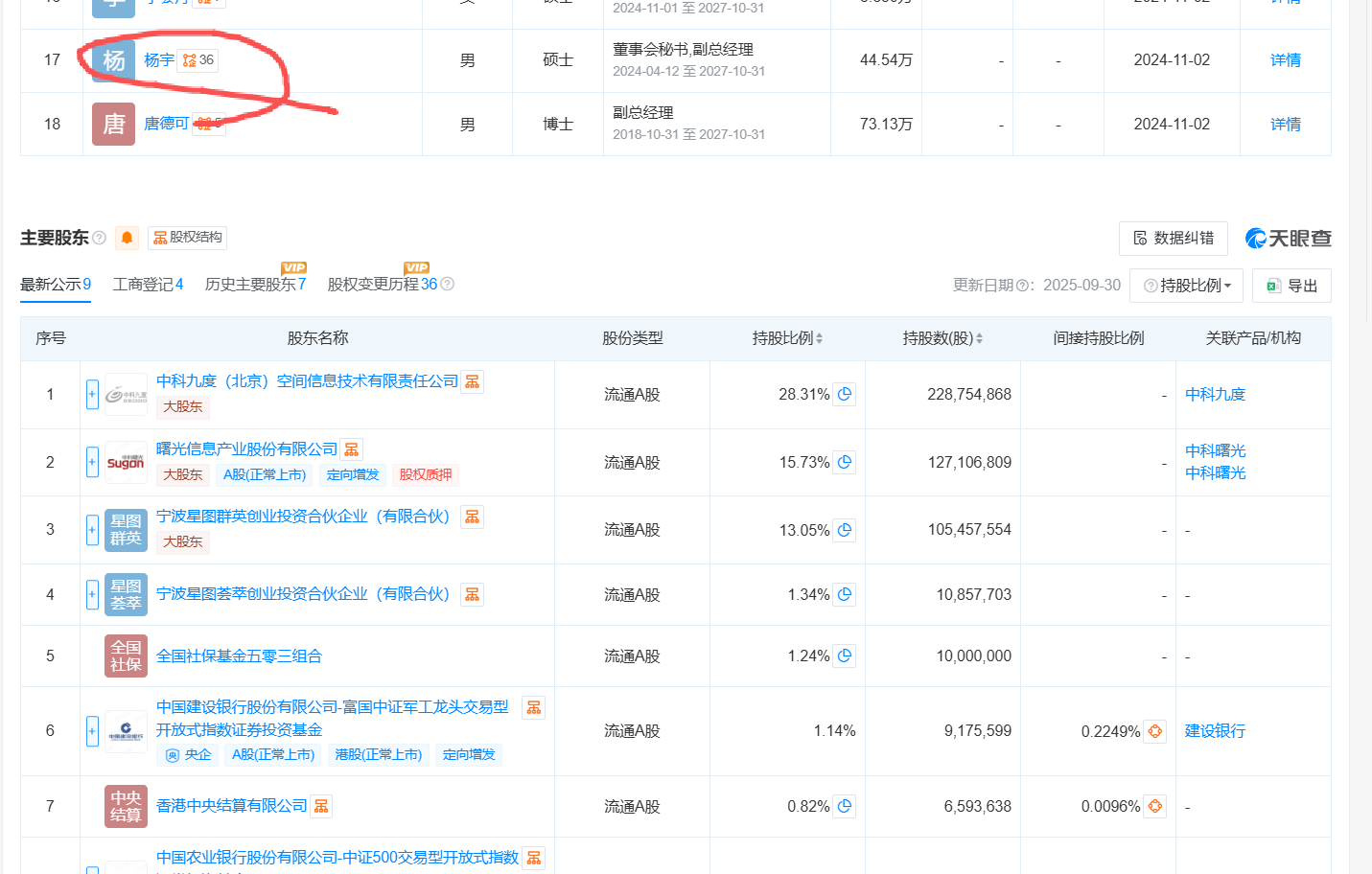Click equity structure icon beside 曙光信息产业

point(351,449)
